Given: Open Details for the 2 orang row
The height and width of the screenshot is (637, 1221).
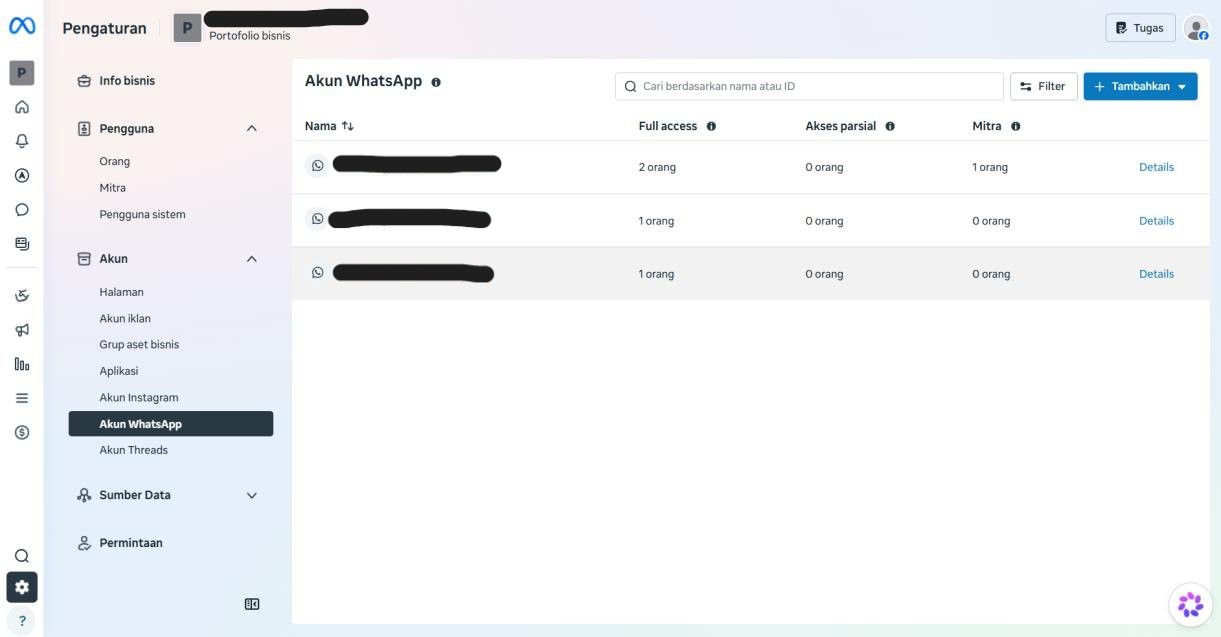Looking at the screenshot, I should [1156, 167].
